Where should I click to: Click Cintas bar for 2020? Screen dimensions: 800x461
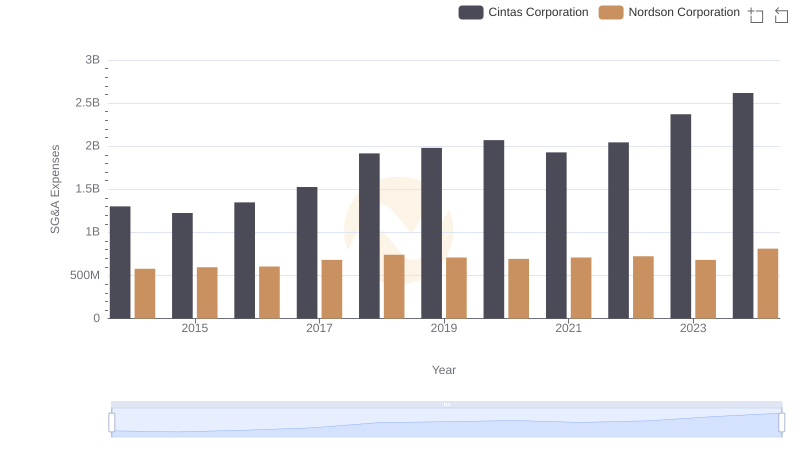[494, 229]
